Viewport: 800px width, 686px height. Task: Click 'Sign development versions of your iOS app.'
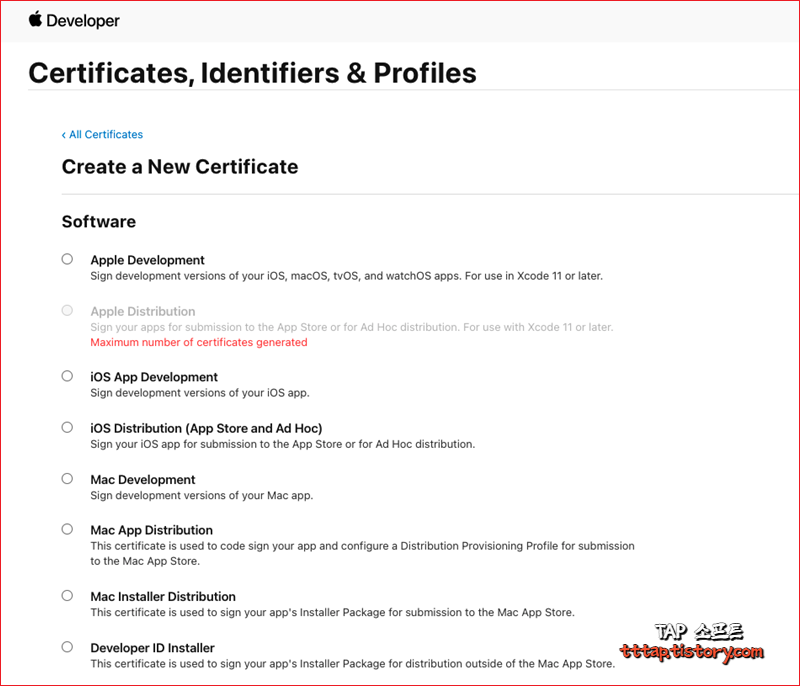[x=200, y=393]
